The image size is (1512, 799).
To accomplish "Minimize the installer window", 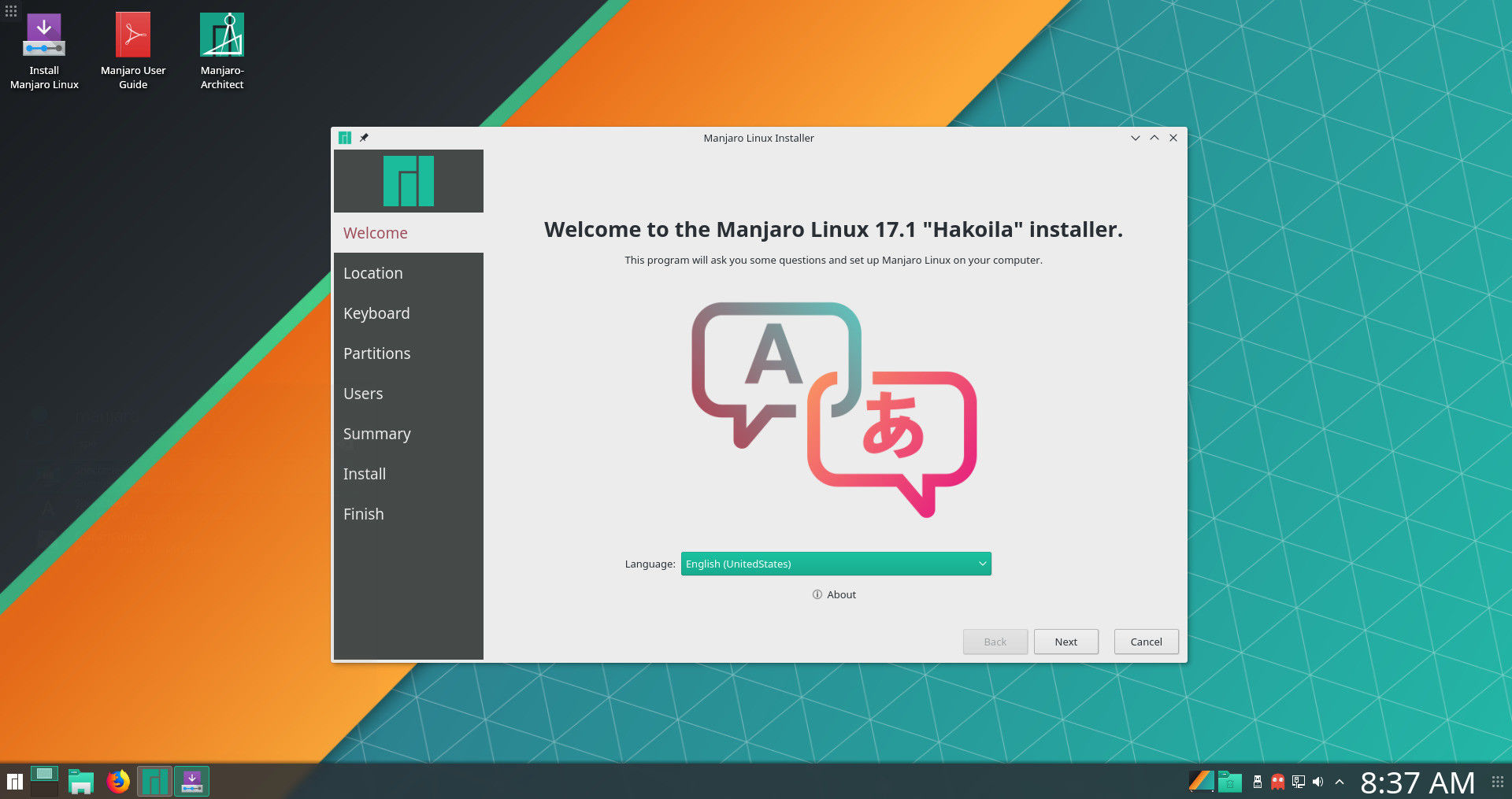I will (1136, 138).
